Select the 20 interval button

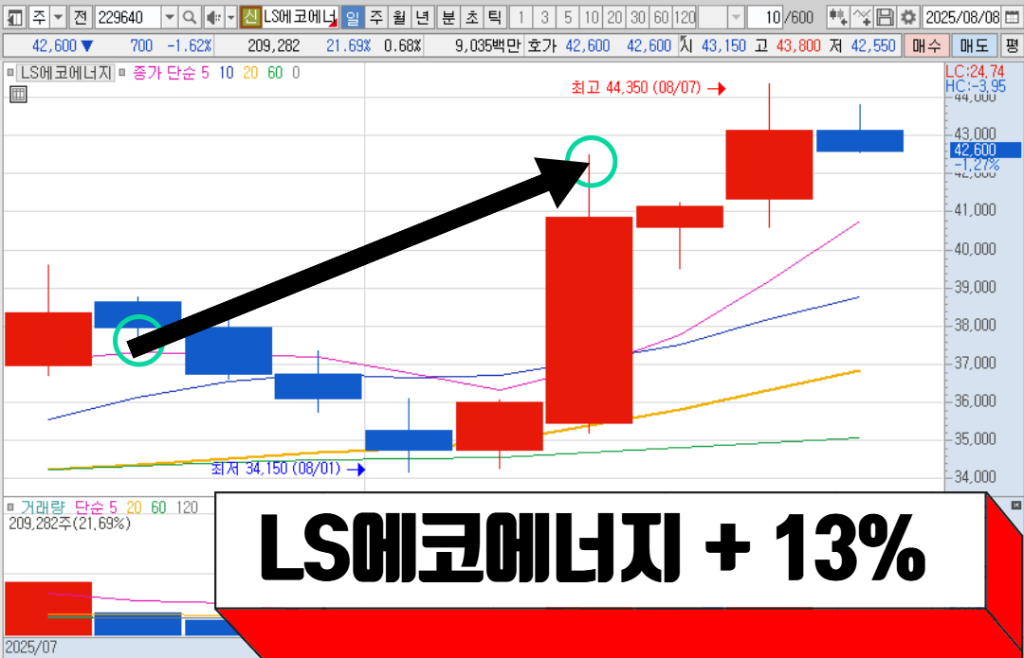[x=615, y=17]
